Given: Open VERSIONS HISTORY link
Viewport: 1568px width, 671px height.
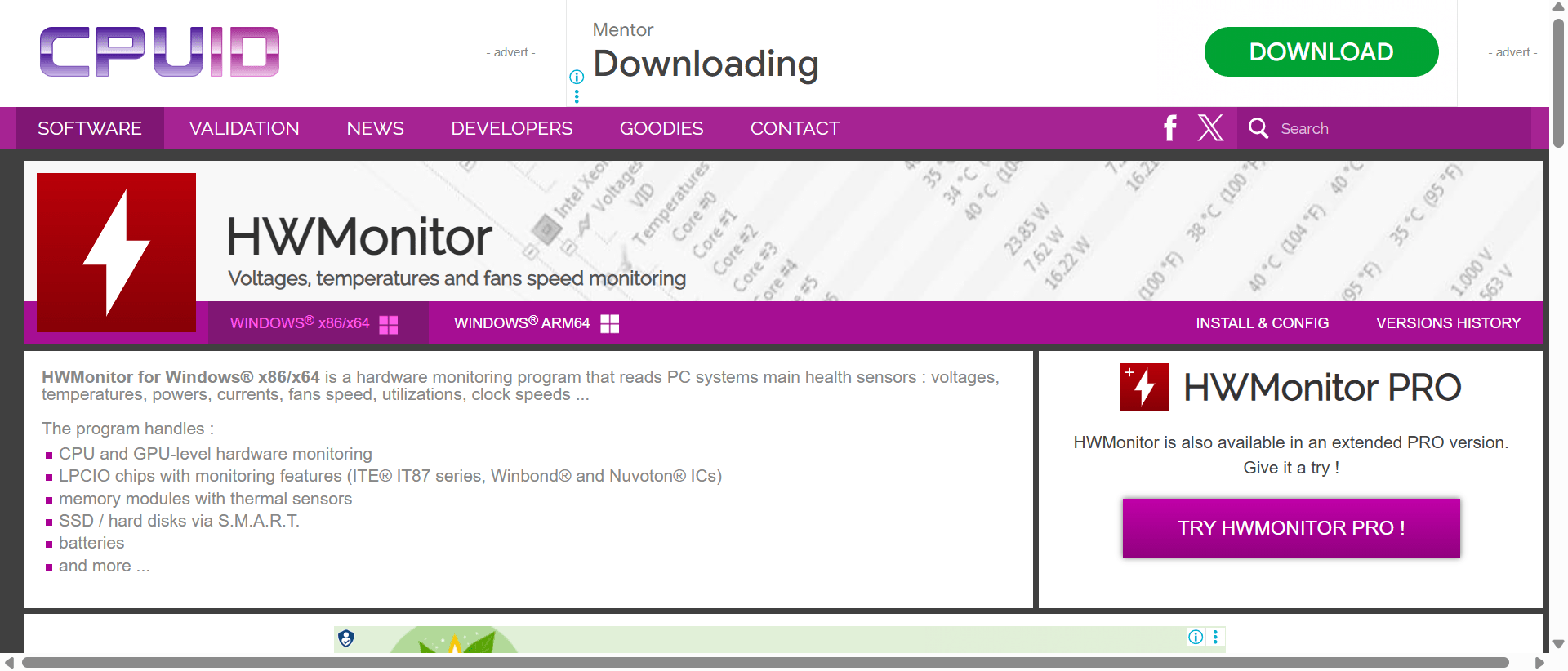Looking at the screenshot, I should (x=1449, y=323).
